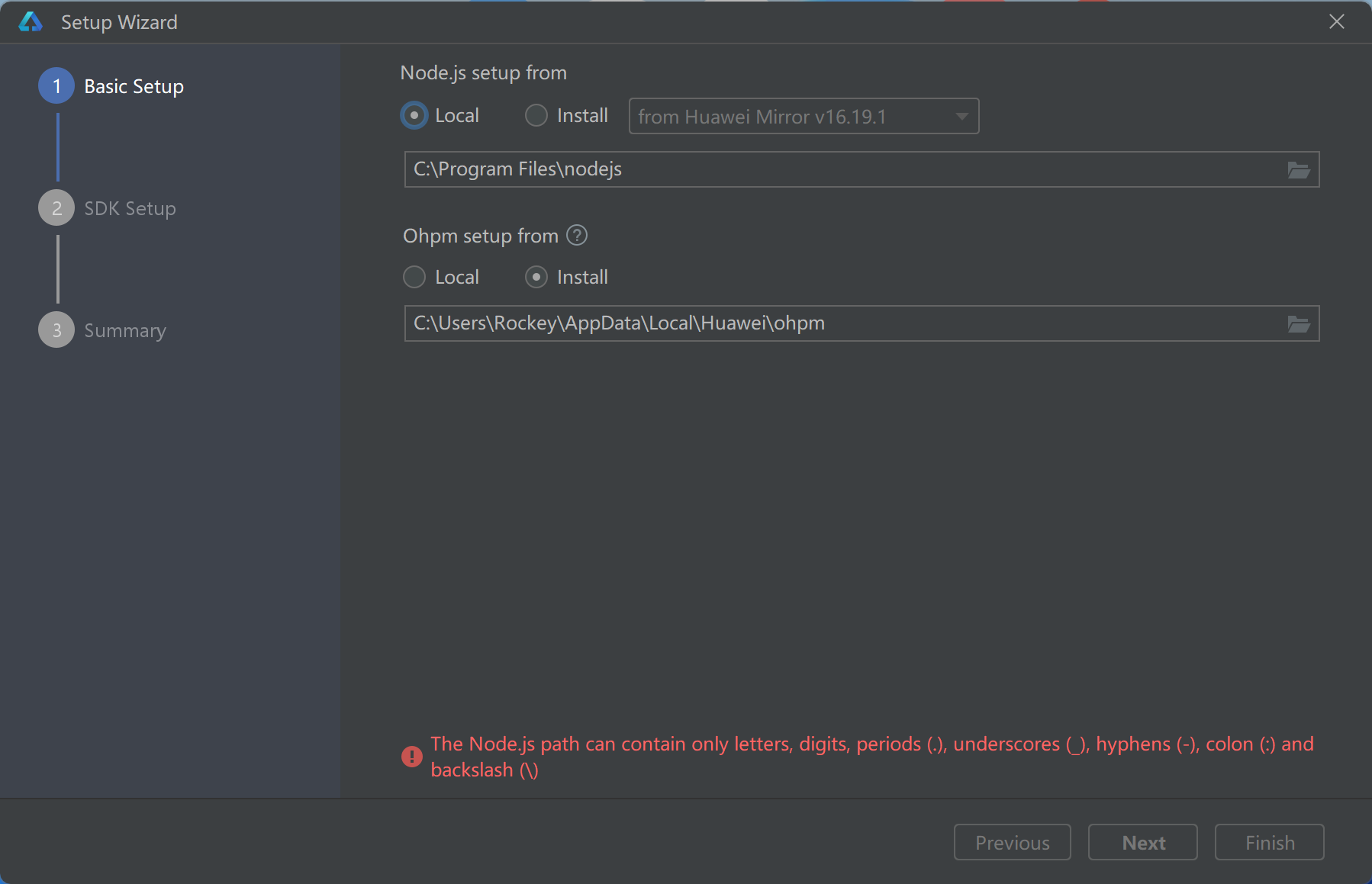Click the 'Ohpm setup from' label
Image resolution: width=1372 pixels, height=884 pixels.
[481, 236]
